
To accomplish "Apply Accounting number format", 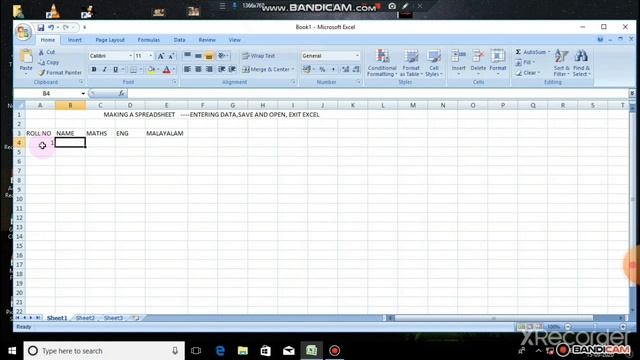I will tap(307, 69).
